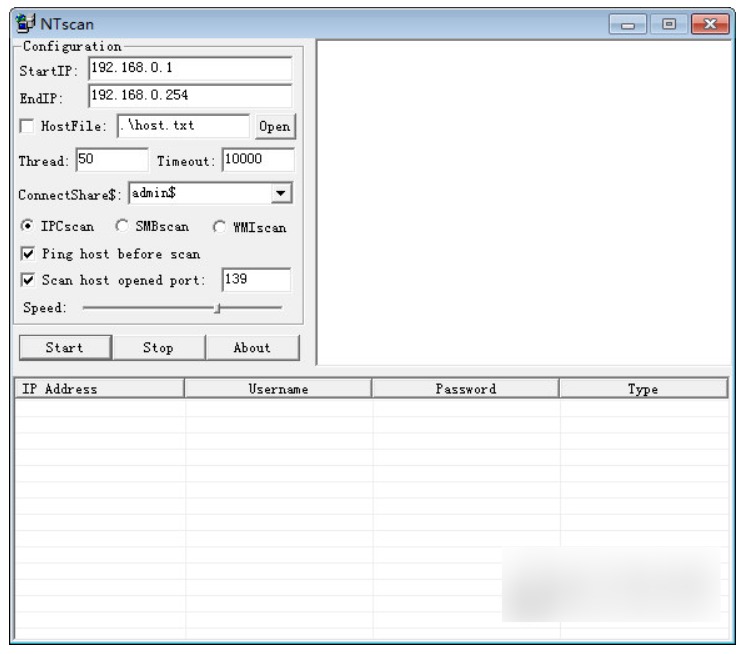The image size is (749, 654).
Task: Adjust the Speed slider handle
Action: pyautogui.click(x=217, y=308)
